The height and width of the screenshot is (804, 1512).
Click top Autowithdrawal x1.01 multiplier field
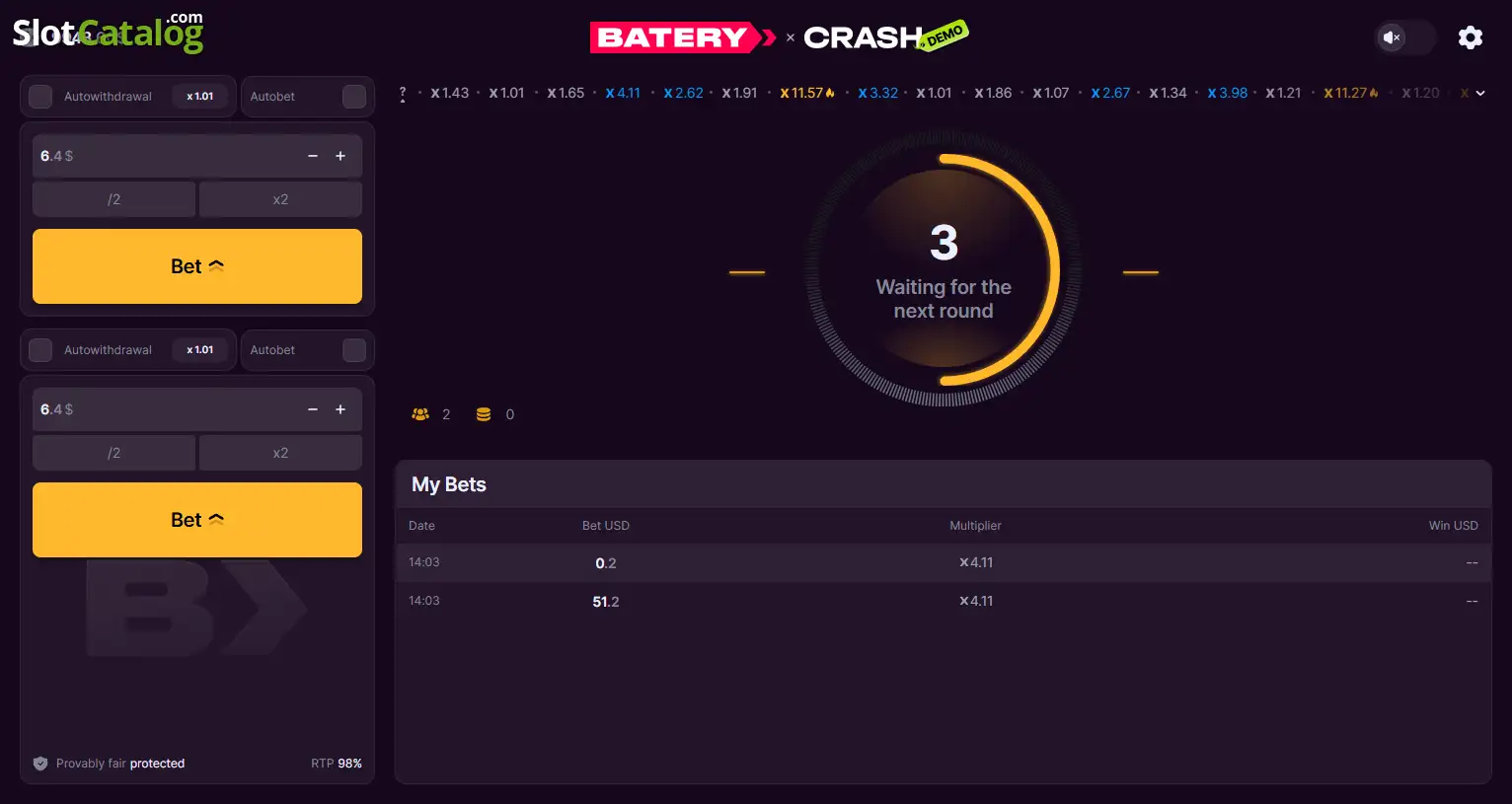click(x=200, y=97)
